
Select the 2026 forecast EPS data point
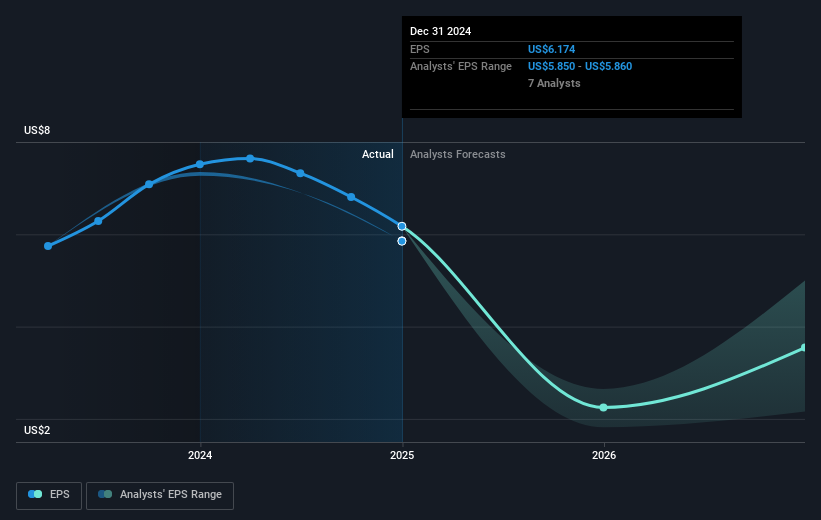pos(603,407)
